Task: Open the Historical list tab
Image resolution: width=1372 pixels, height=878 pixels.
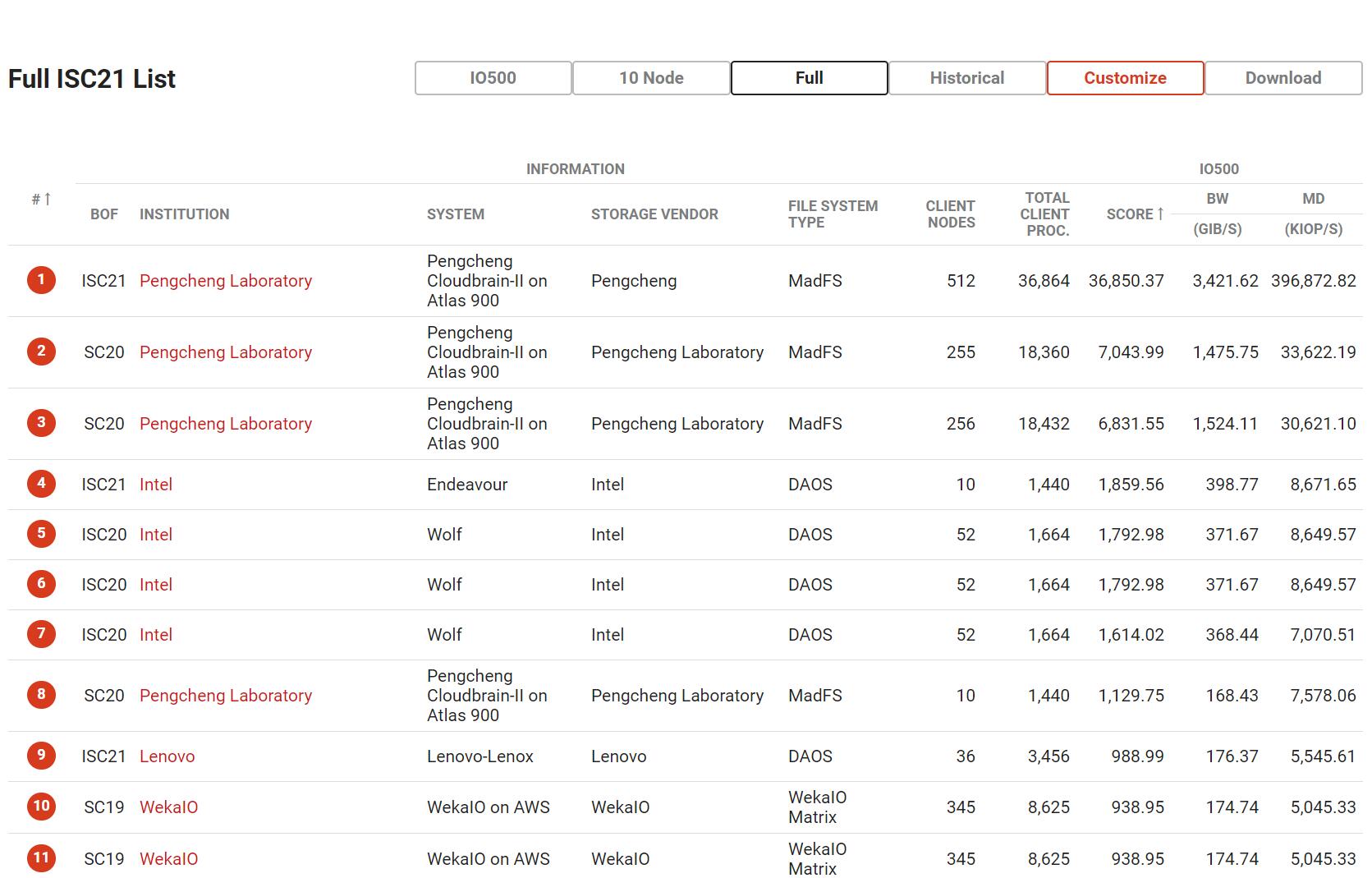Action: point(966,78)
